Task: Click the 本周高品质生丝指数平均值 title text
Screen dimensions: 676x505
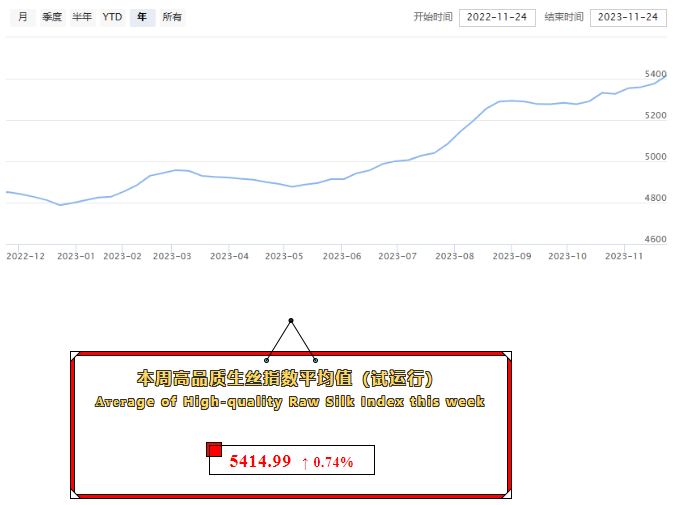Action: pyautogui.click(x=285, y=379)
